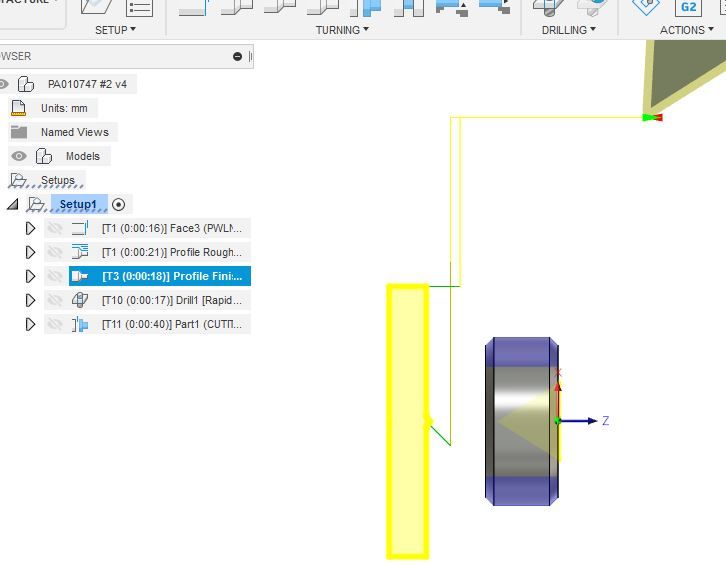
Task: Select the Named Views entry
Action: click(x=75, y=132)
